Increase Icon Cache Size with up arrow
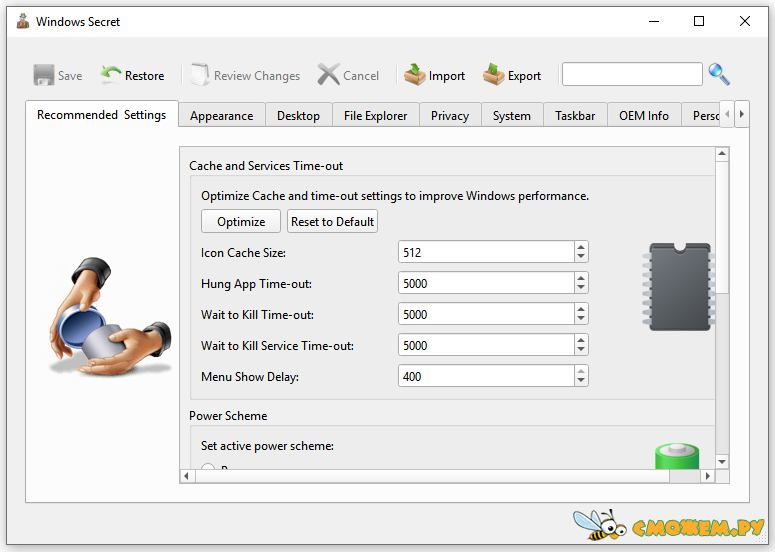 (x=581, y=247)
